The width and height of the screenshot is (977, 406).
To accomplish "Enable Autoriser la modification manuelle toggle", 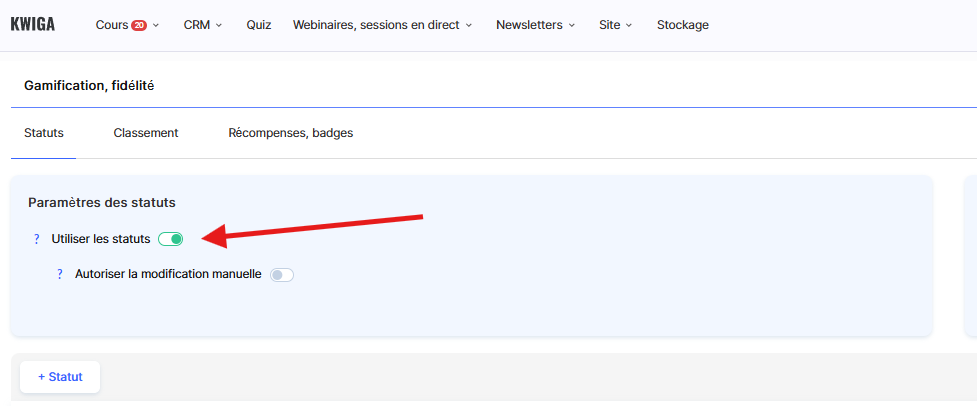I will pyautogui.click(x=282, y=274).
